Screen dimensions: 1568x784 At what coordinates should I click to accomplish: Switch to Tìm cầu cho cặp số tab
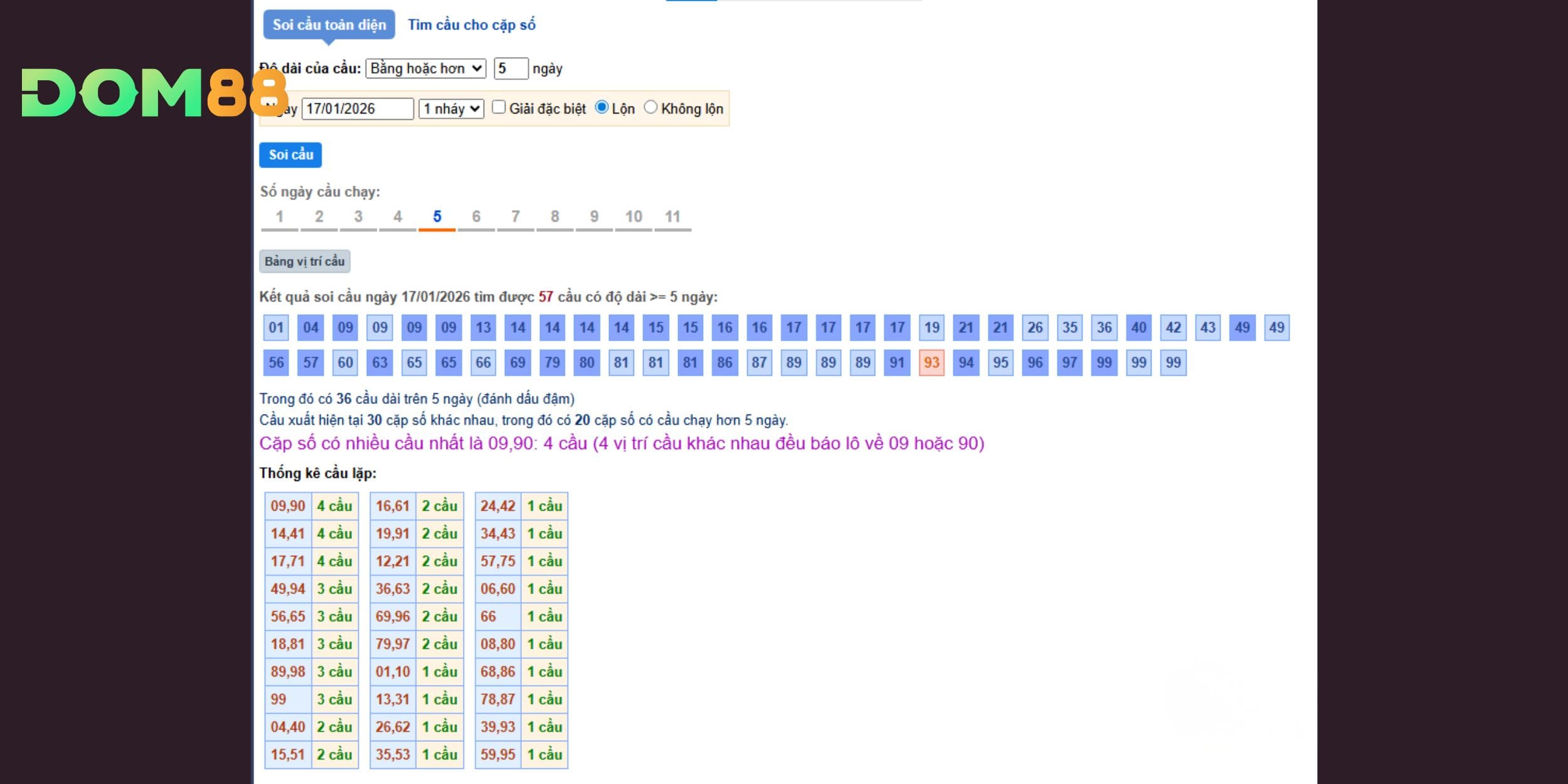pos(472,25)
